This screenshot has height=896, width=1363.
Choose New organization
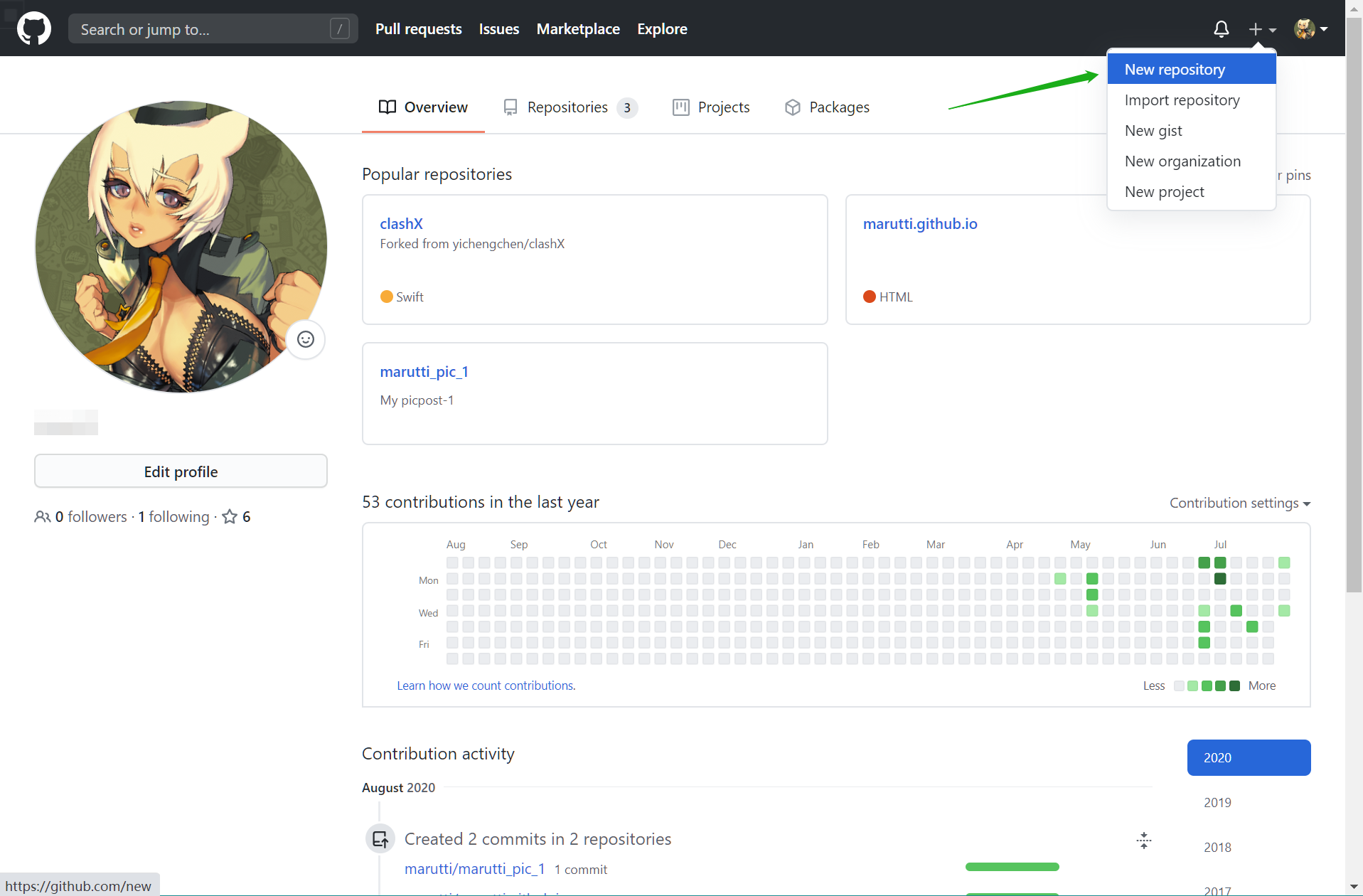1192,161
